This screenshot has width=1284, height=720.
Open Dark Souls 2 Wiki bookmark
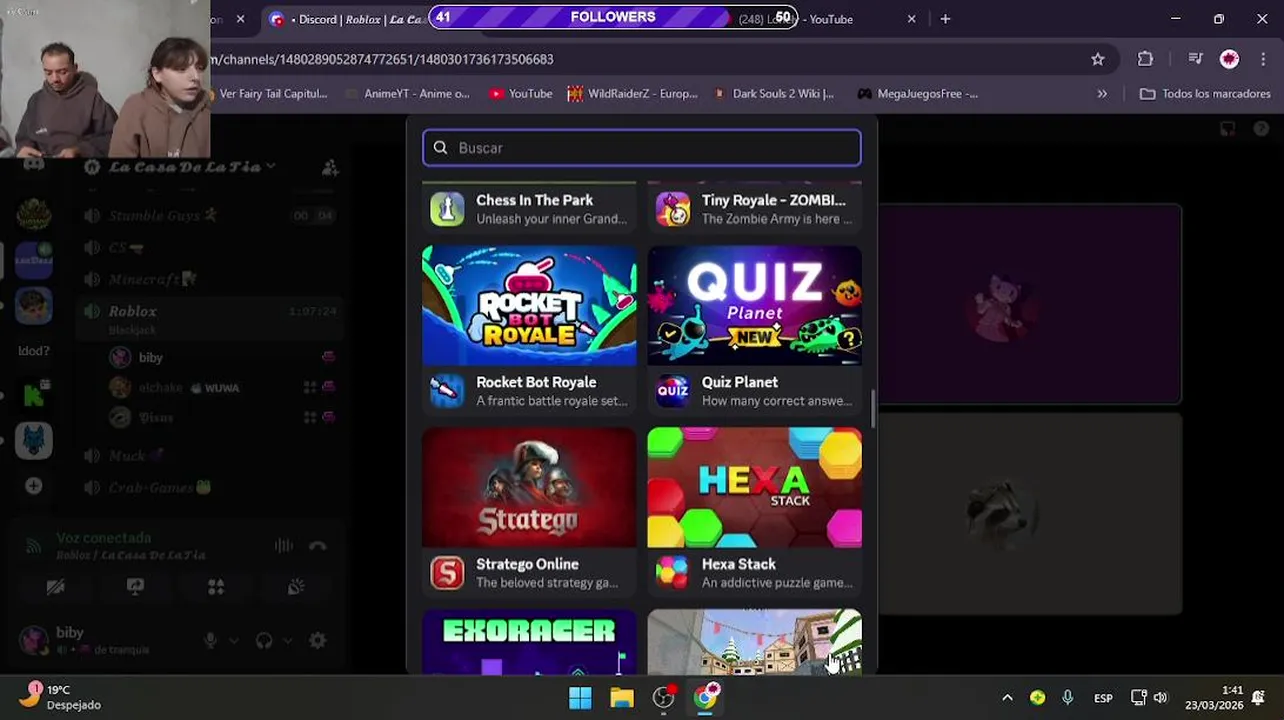[x=774, y=94]
